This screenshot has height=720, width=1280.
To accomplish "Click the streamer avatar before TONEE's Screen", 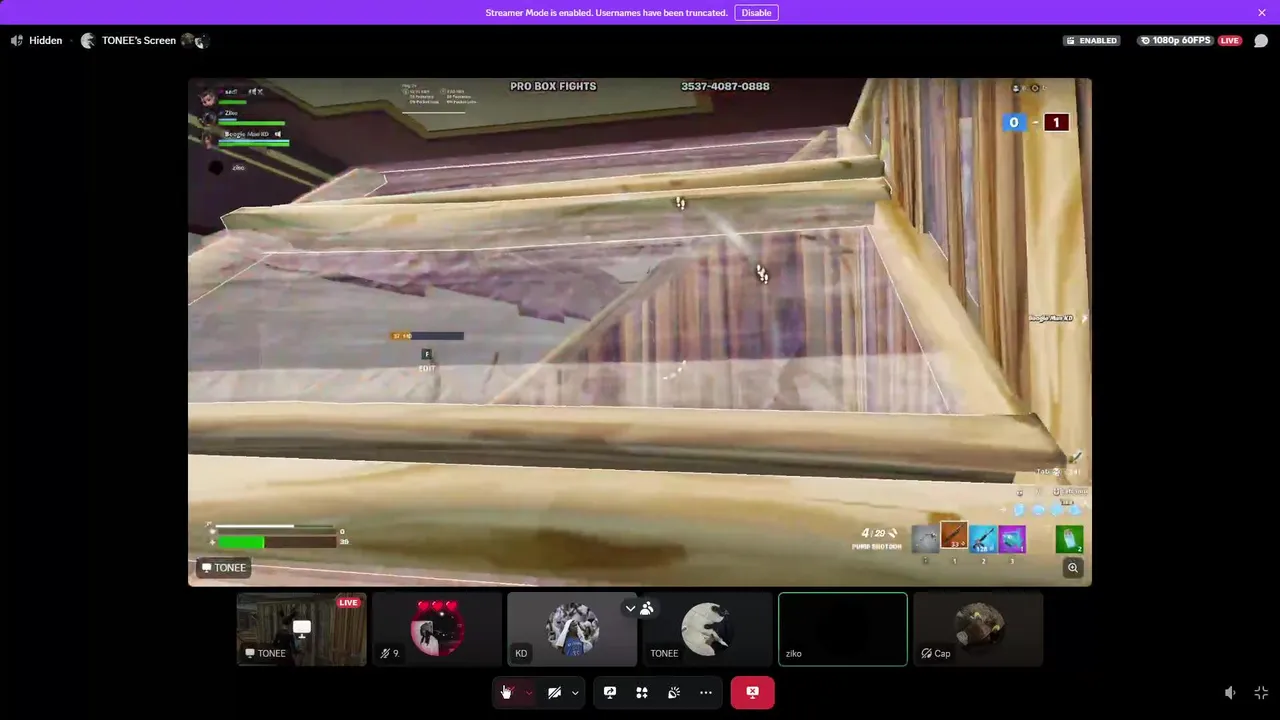I will pyautogui.click(x=88, y=41).
